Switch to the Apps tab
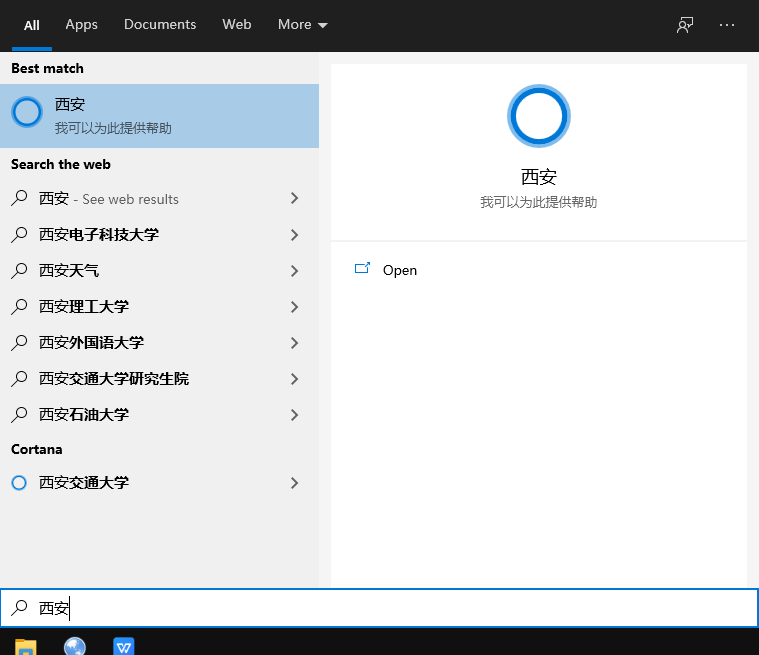This screenshot has height=655, width=759. pyautogui.click(x=81, y=25)
